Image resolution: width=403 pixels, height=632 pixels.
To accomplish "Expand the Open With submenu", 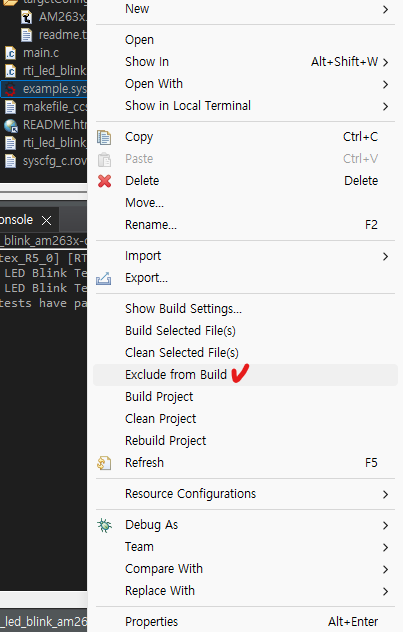I will (245, 84).
